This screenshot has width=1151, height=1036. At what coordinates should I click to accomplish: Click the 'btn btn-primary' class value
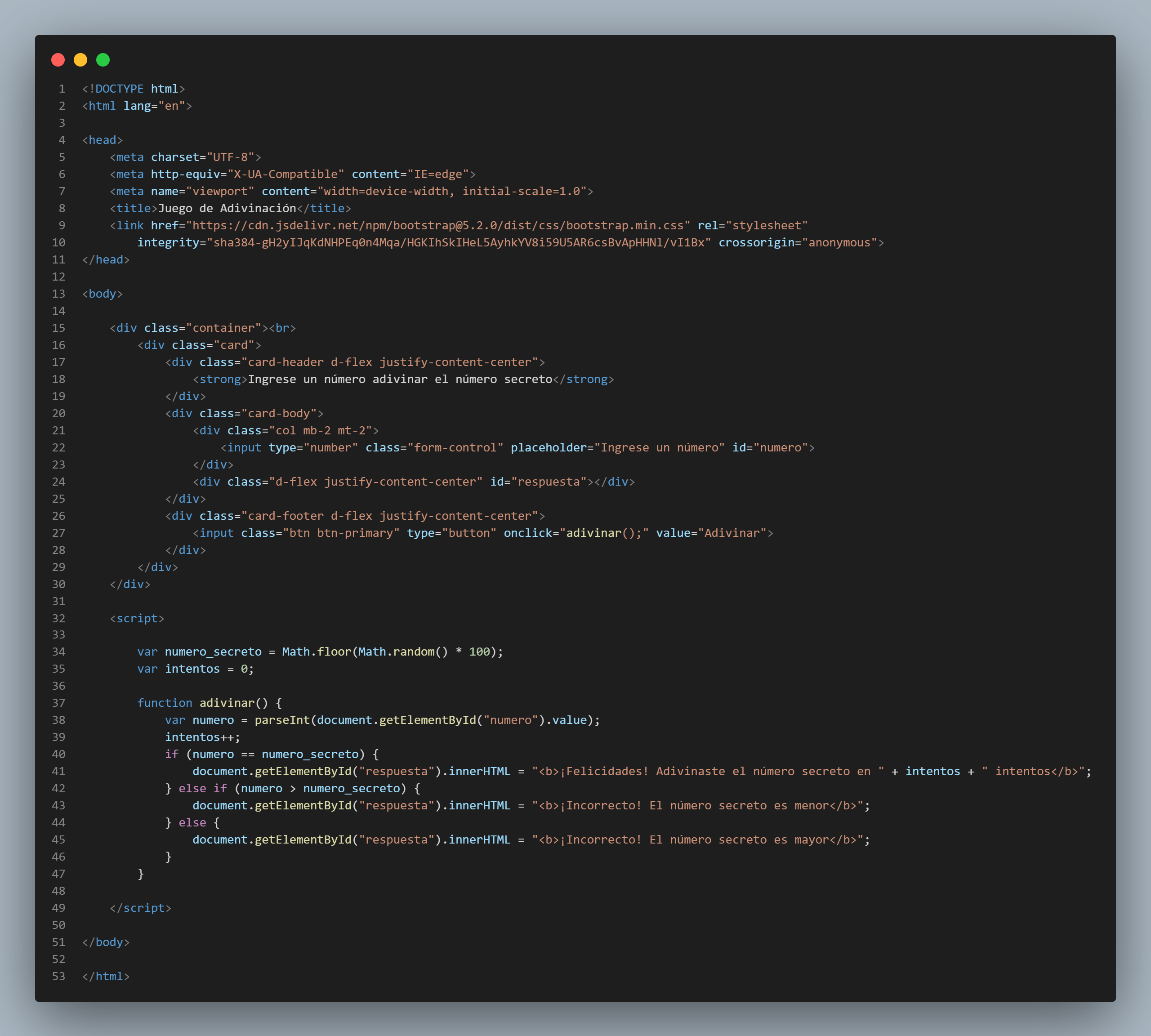point(341,533)
